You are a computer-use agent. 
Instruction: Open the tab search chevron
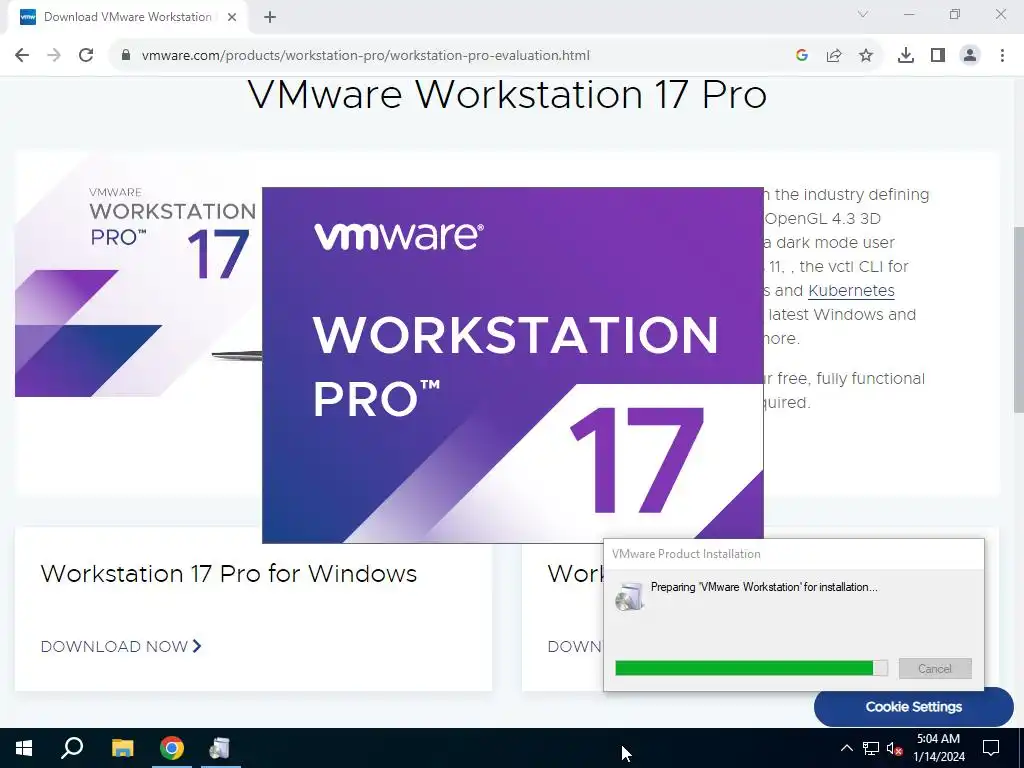click(x=863, y=14)
